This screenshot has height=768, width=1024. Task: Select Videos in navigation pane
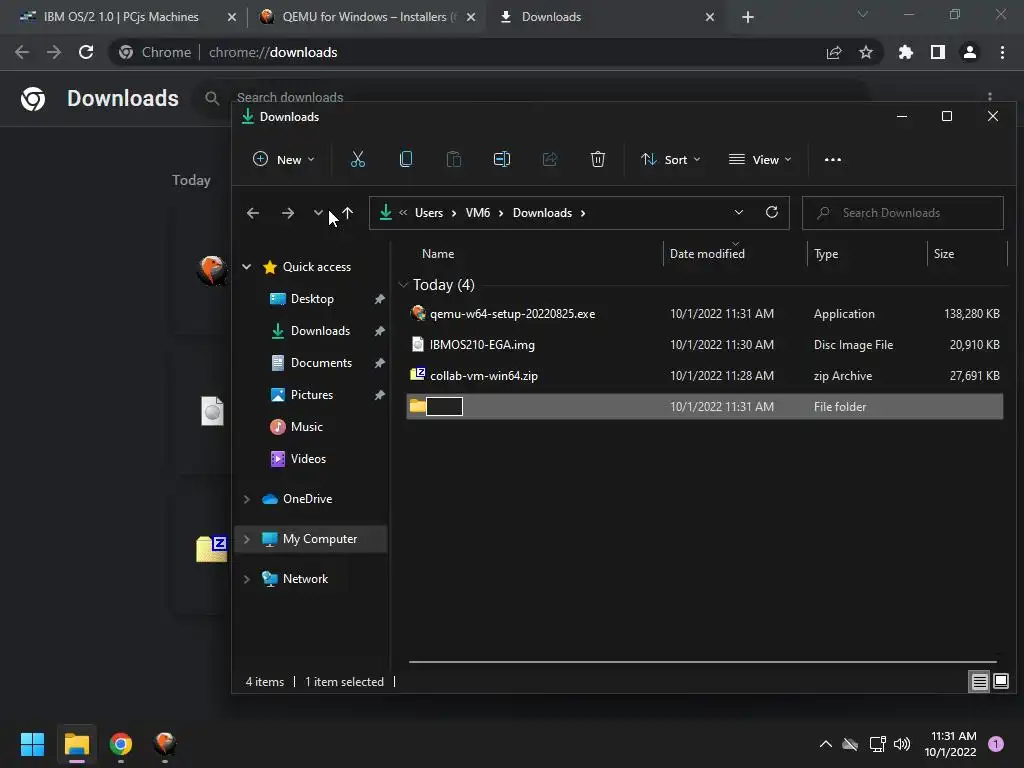click(x=308, y=458)
